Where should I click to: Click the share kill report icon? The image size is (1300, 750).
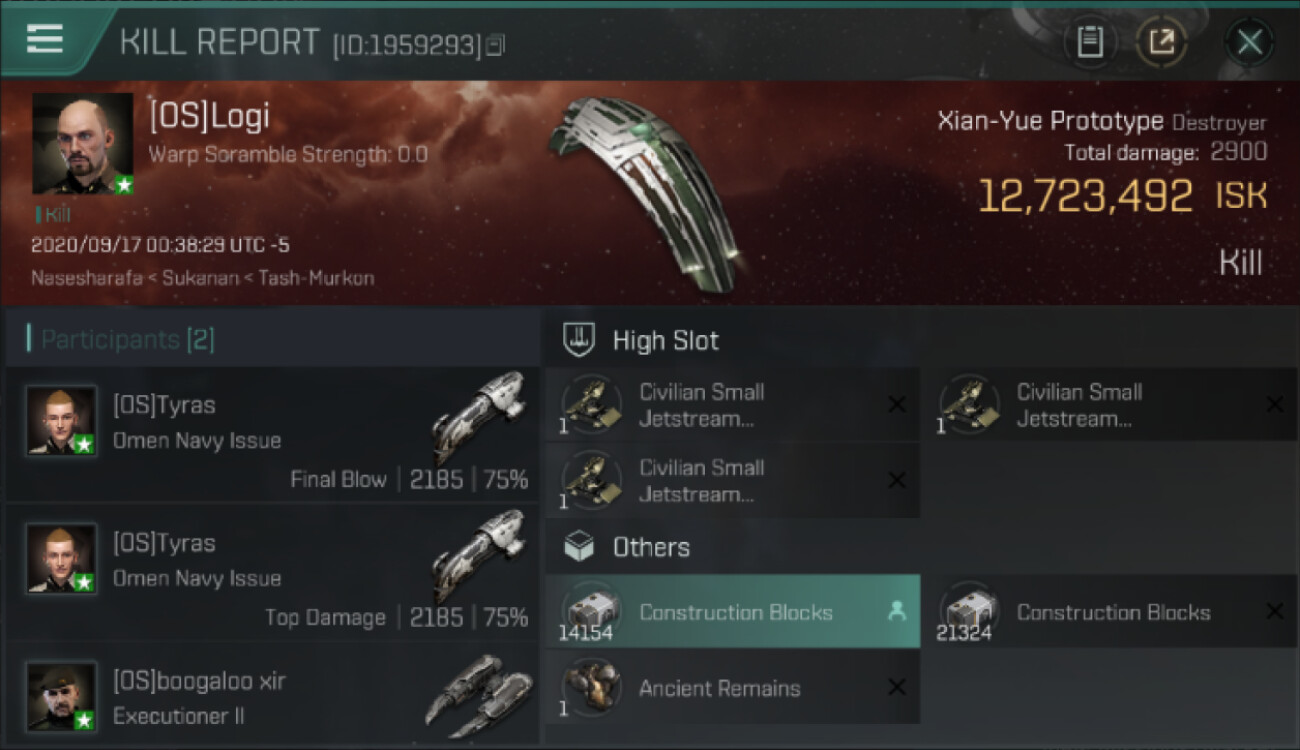click(x=1161, y=42)
